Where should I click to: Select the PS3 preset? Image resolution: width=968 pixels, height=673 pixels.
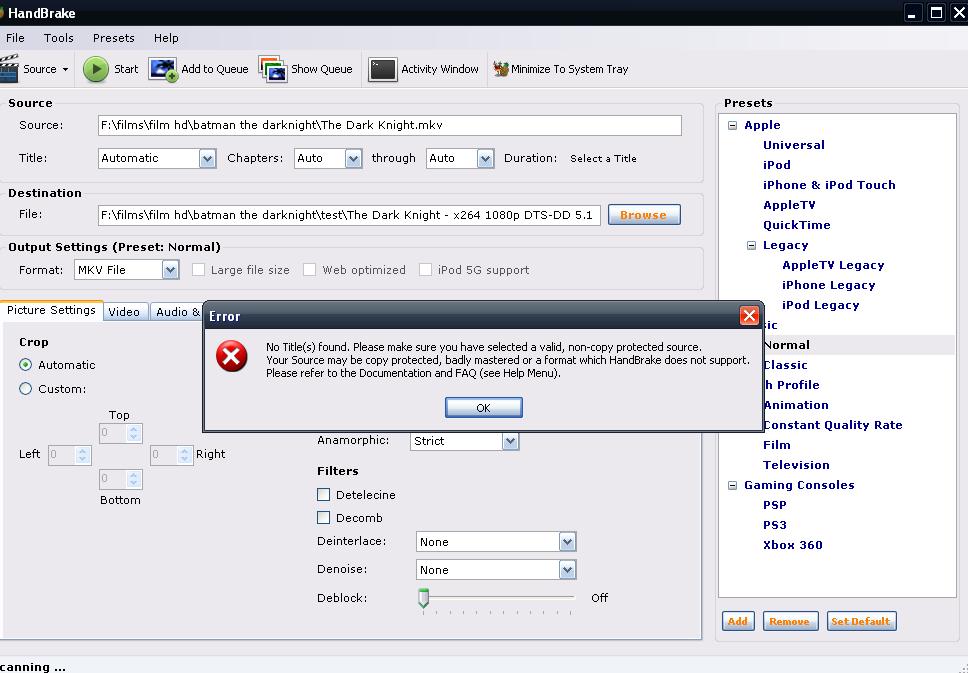coord(774,525)
